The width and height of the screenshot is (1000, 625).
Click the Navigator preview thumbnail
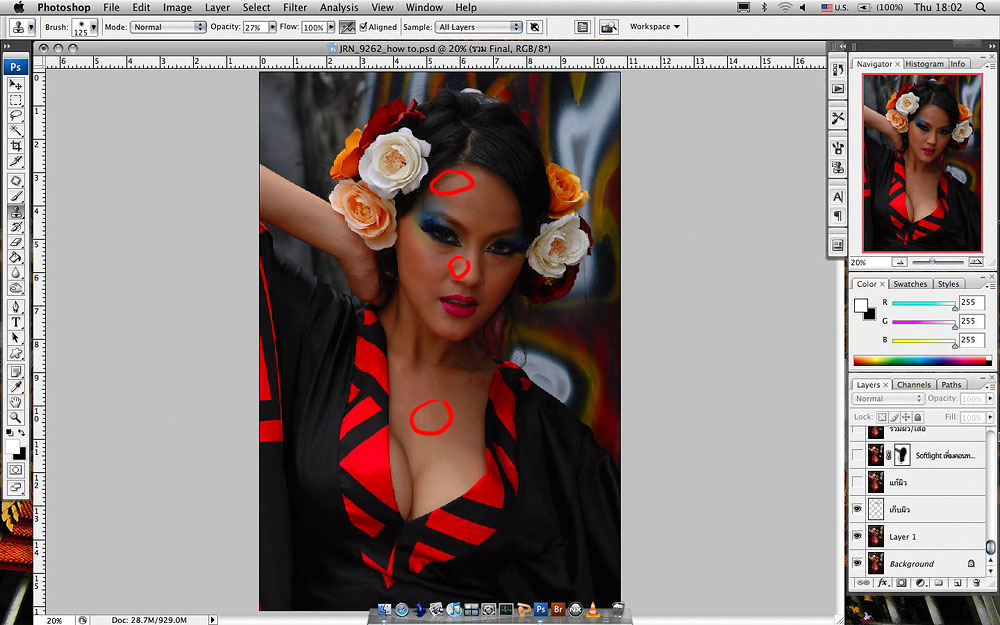coord(922,163)
